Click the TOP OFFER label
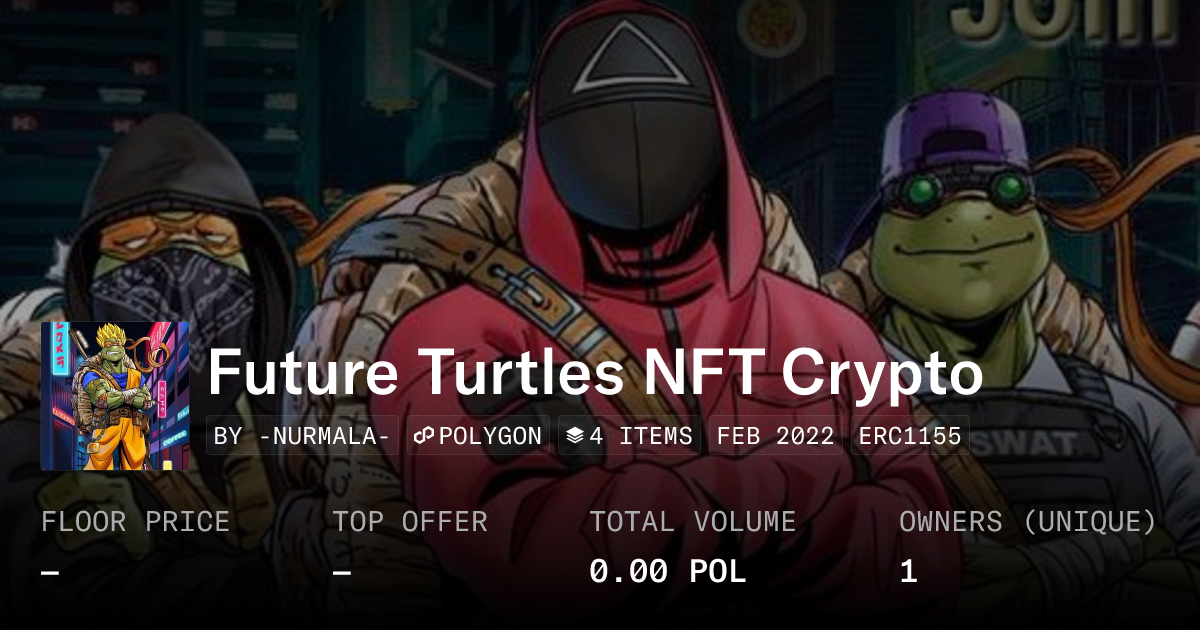 pos(410,522)
